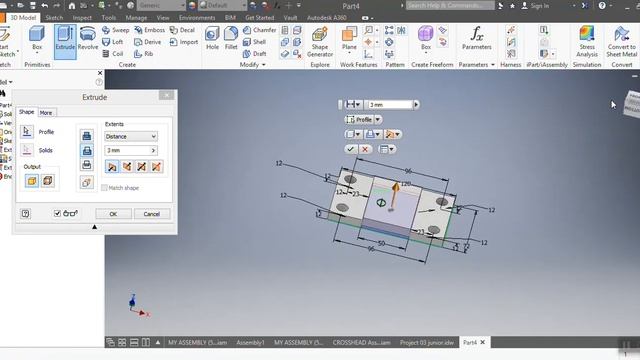Select Solid output type
640x360 pixels.
click(x=32, y=181)
